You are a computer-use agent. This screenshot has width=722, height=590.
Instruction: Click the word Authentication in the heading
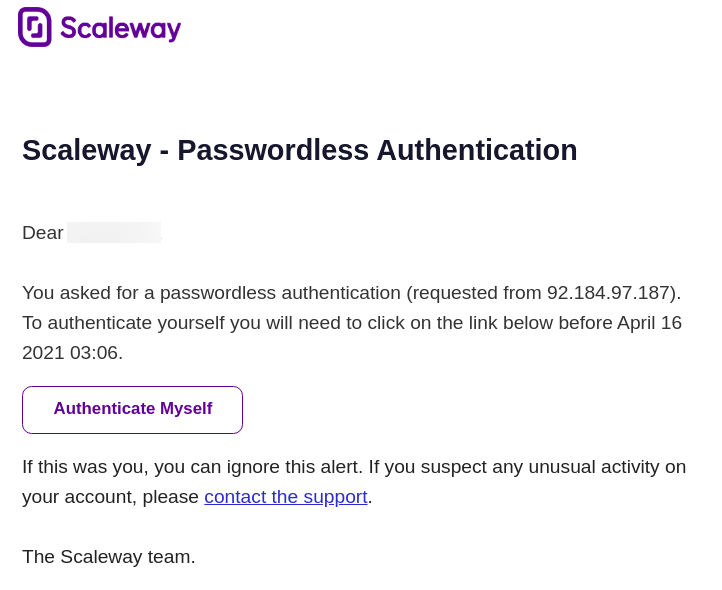click(x=477, y=150)
